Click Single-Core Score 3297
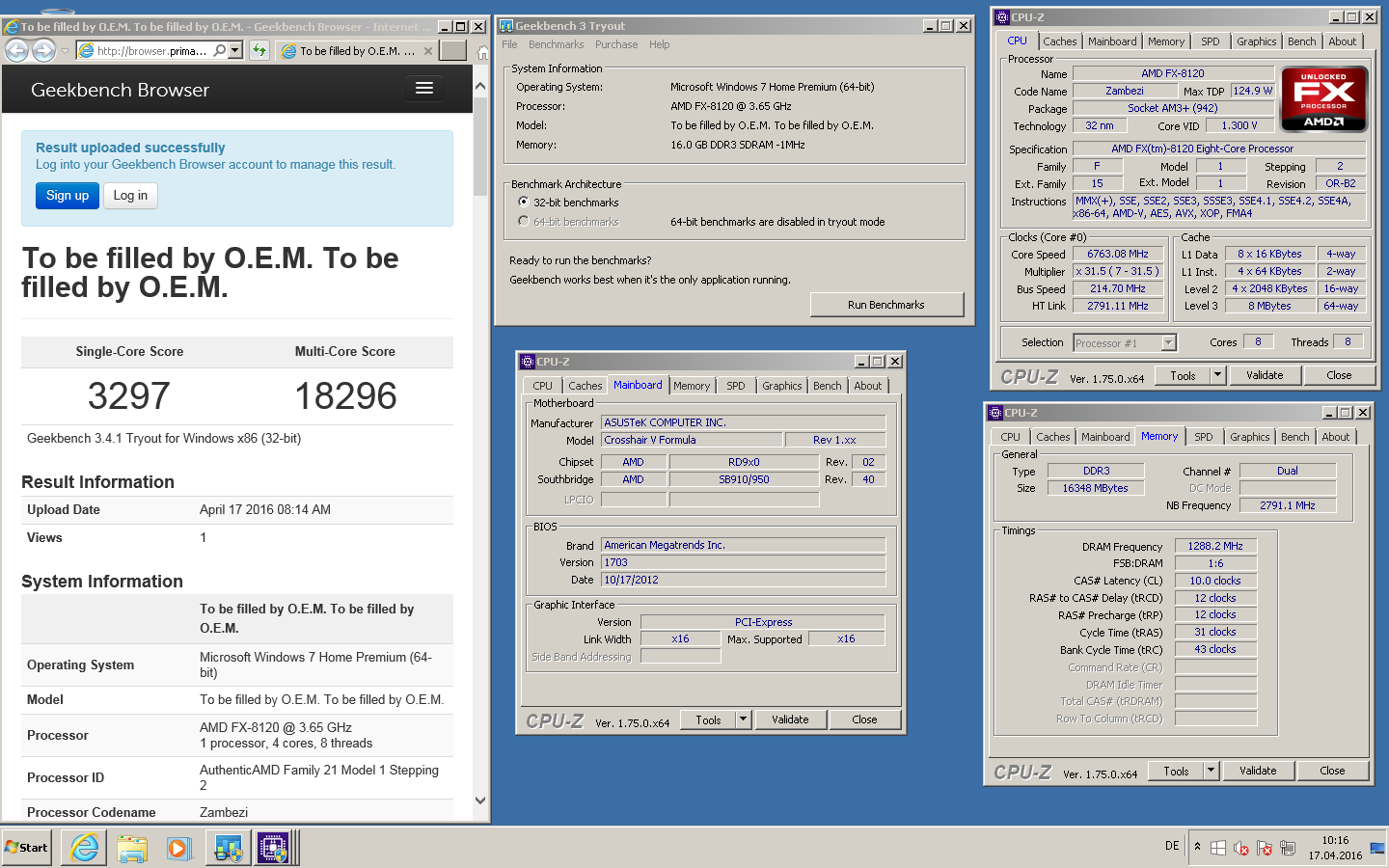The height and width of the screenshot is (868, 1389). point(129,396)
